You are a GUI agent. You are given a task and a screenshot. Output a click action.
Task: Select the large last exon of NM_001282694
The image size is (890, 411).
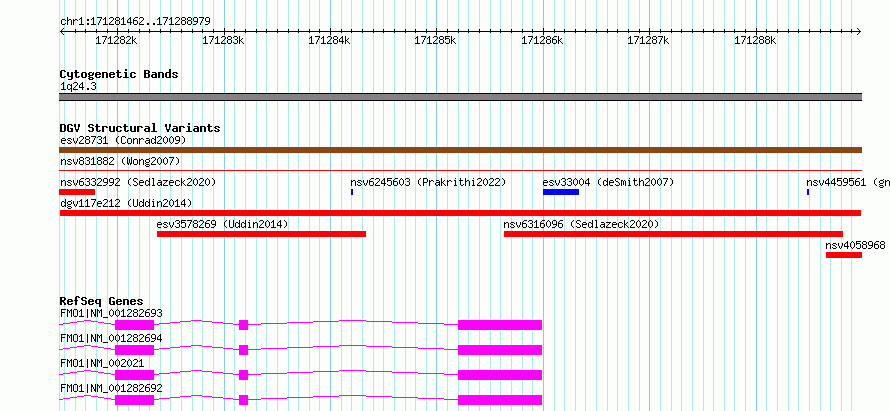click(500, 350)
